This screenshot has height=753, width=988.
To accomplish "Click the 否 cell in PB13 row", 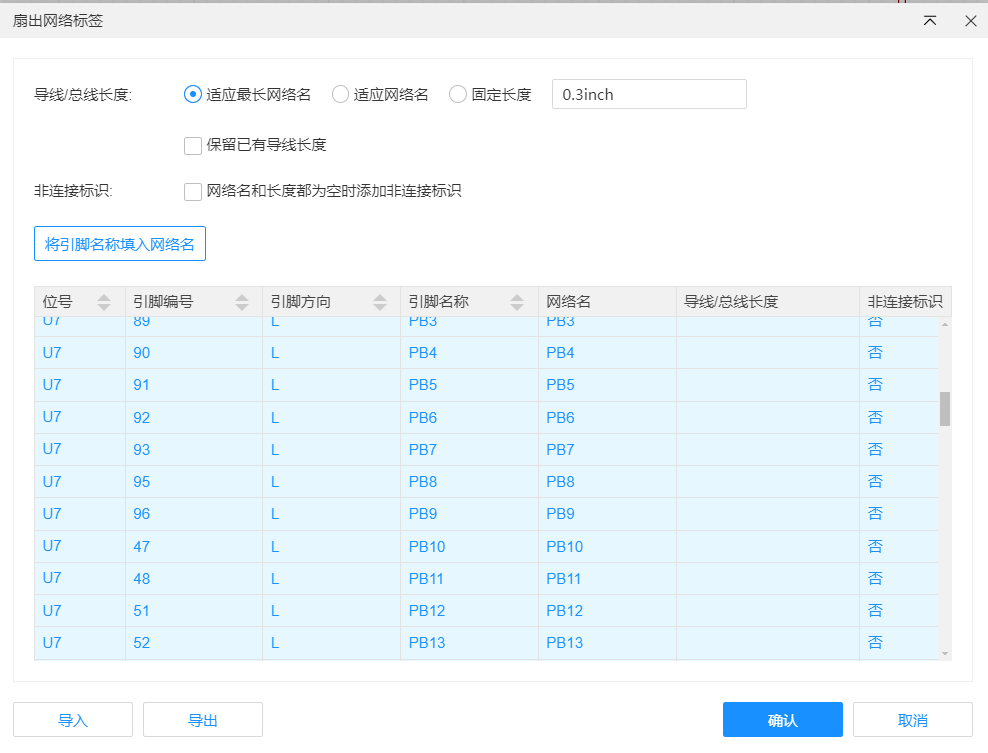I will 899,643.
